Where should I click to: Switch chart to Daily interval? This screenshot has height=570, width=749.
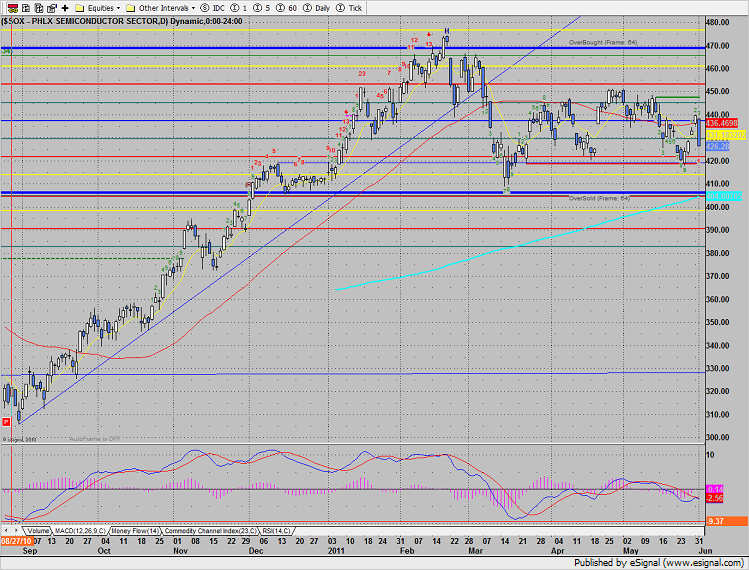[x=317, y=8]
